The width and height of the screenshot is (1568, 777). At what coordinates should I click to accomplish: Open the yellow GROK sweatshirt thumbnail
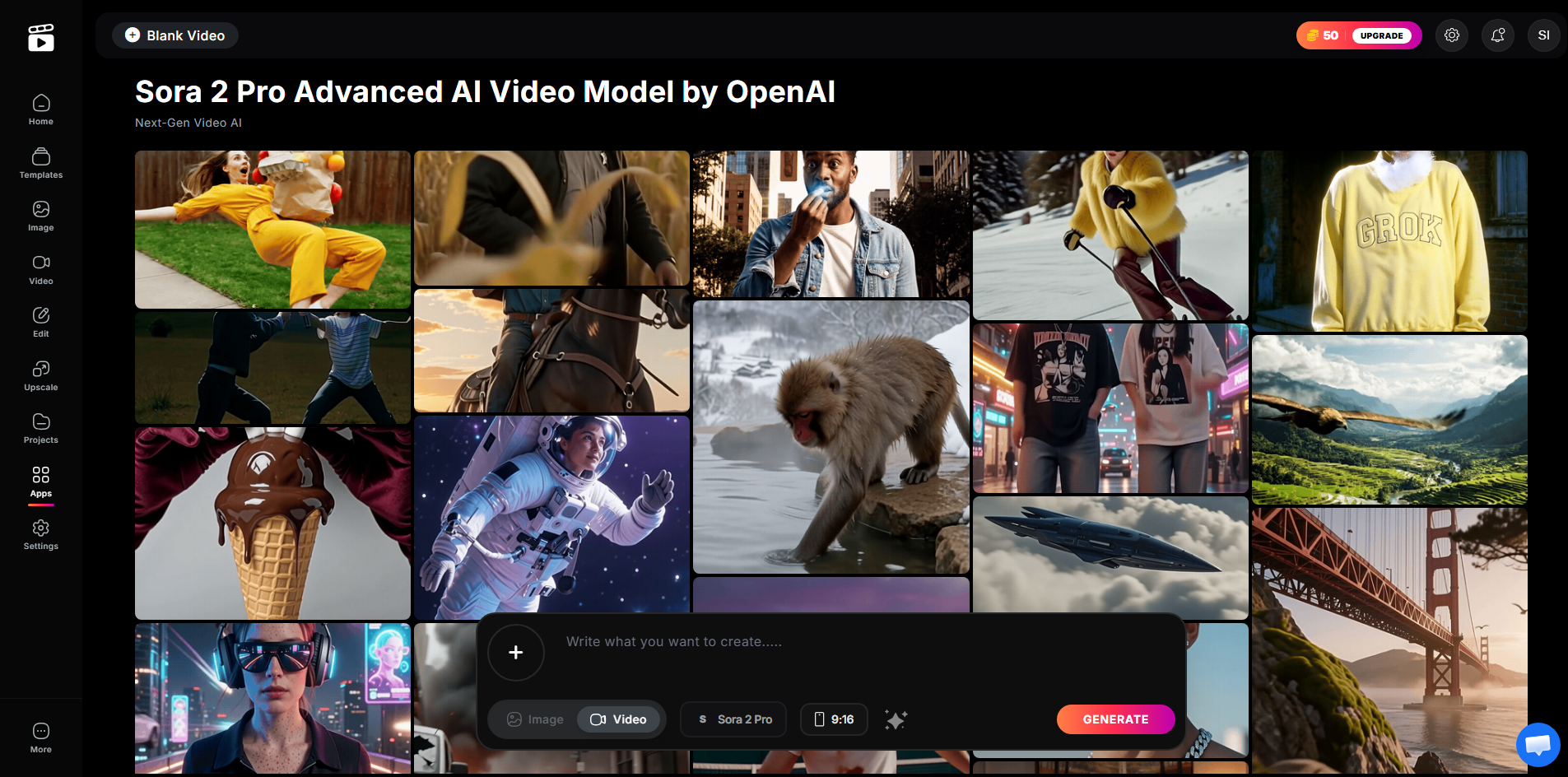pos(1389,241)
